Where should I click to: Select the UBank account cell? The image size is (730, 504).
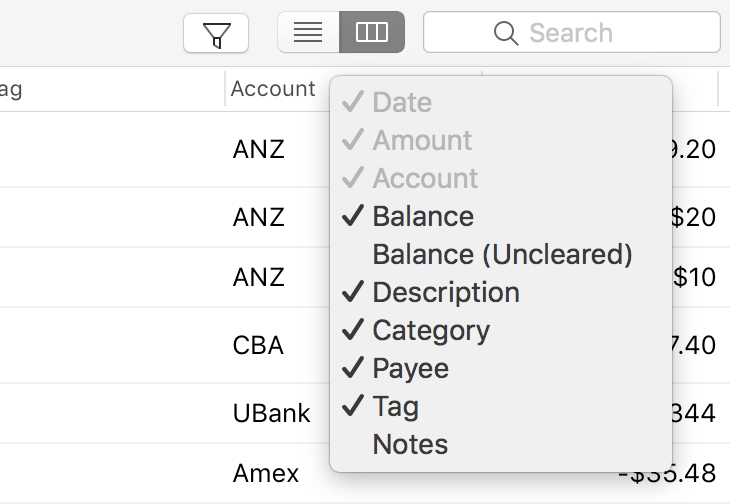click(271, 413)
